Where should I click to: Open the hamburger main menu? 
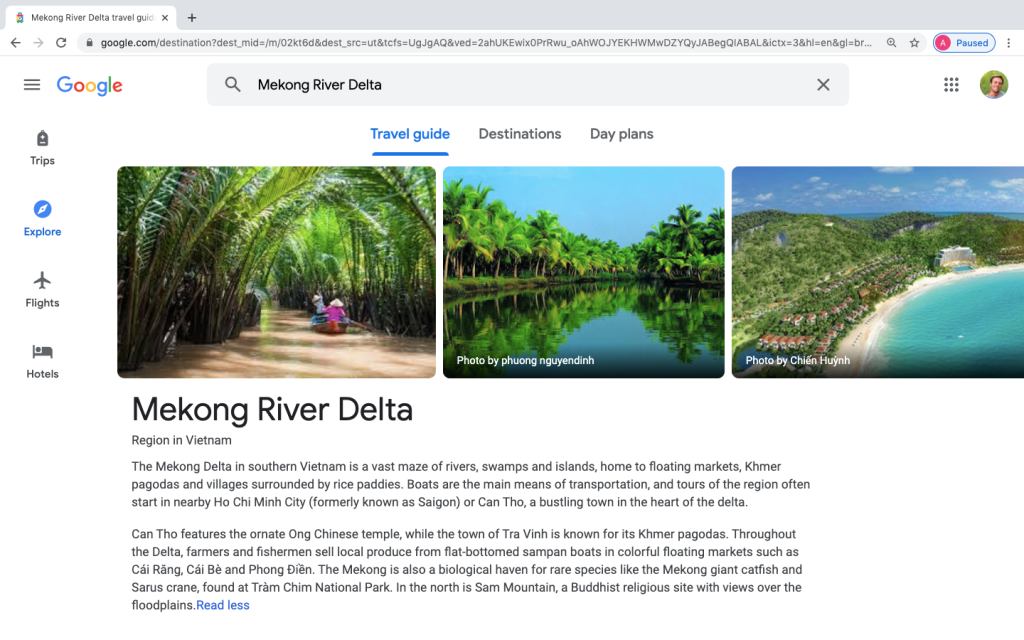coord(32,85)
